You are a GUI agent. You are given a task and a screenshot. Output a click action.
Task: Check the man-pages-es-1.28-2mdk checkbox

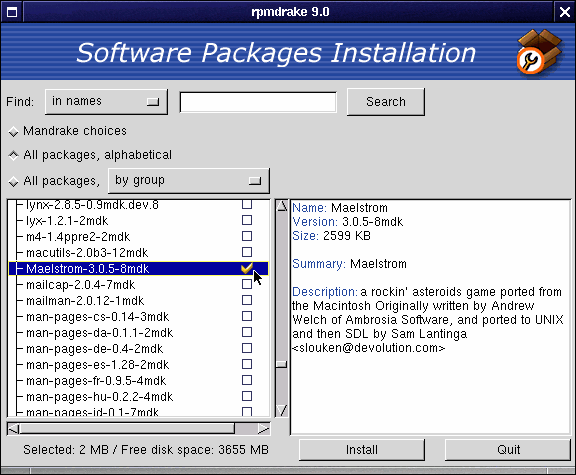(247, 364)
